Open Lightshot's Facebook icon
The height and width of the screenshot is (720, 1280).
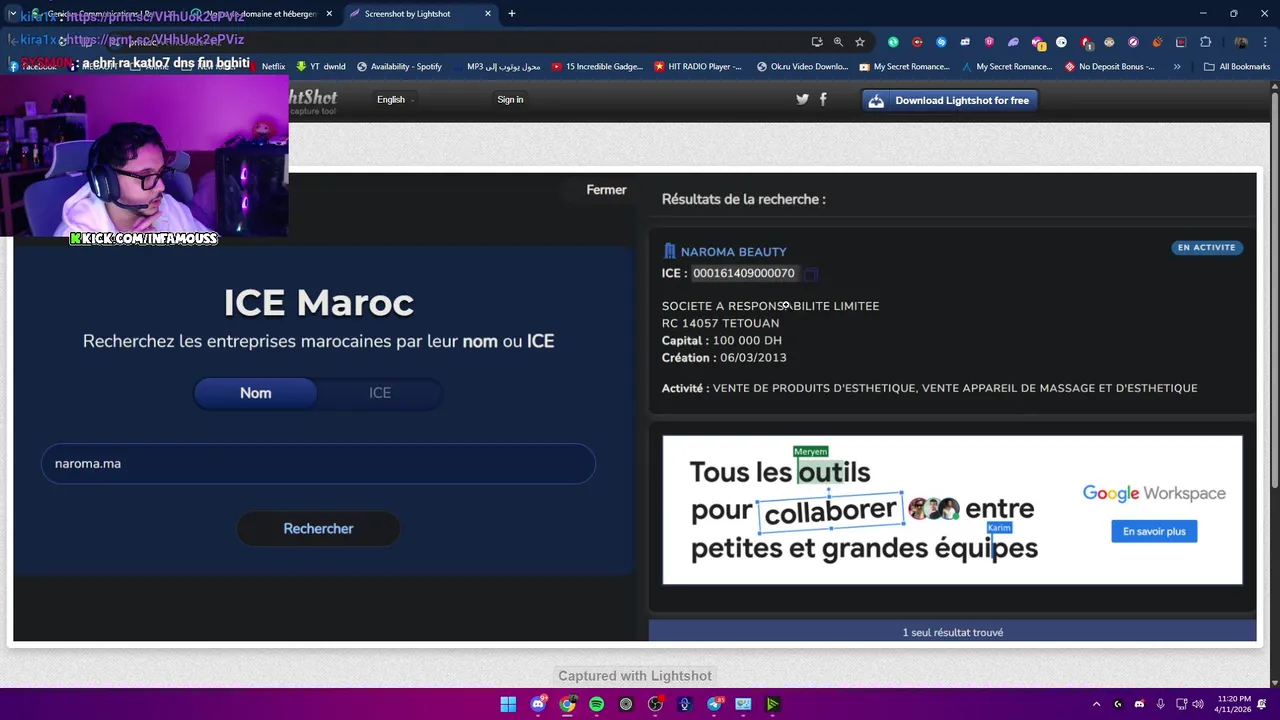tap(823, 100)
